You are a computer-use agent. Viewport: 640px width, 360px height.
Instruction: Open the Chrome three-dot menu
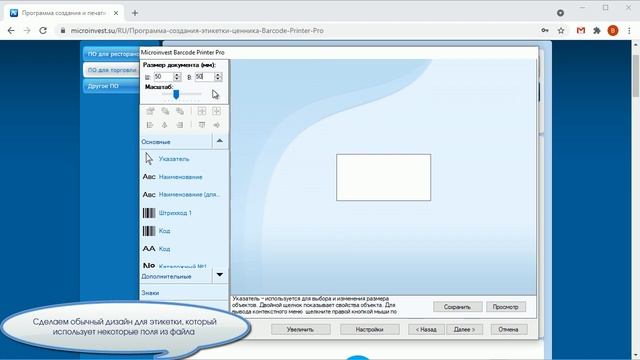tap(629, 31)
